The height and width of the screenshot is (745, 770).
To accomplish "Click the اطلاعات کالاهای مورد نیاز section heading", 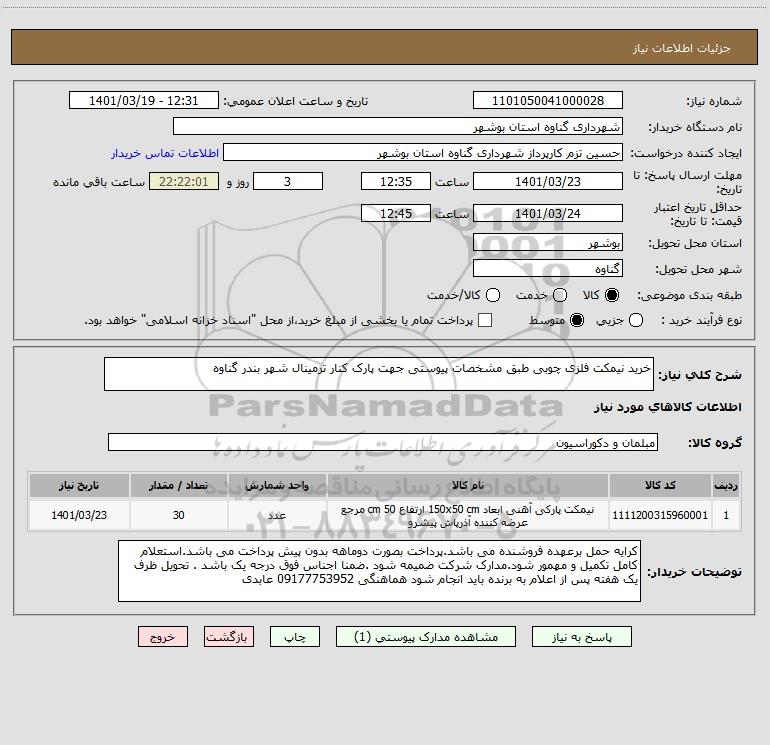I will (x=667, y=407).
